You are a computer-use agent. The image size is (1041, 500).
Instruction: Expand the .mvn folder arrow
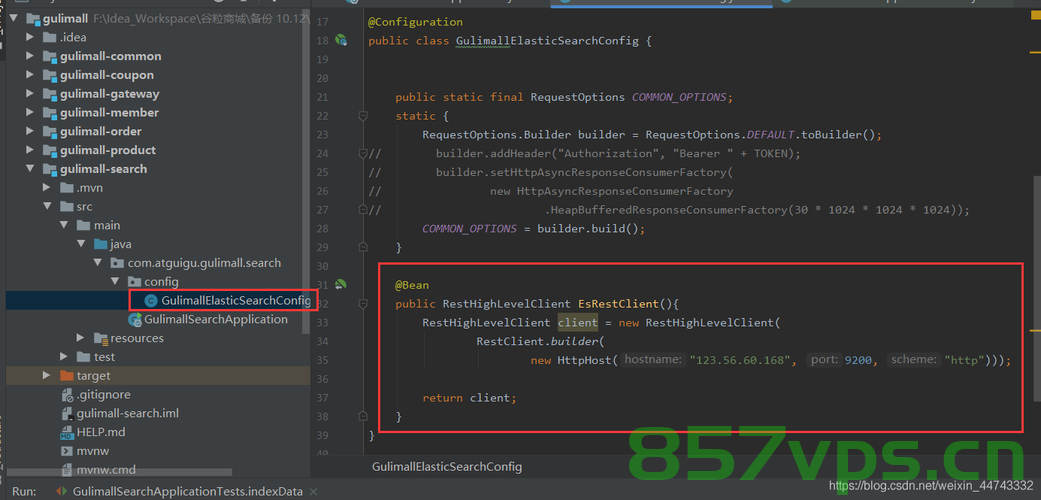pos(47,188)
